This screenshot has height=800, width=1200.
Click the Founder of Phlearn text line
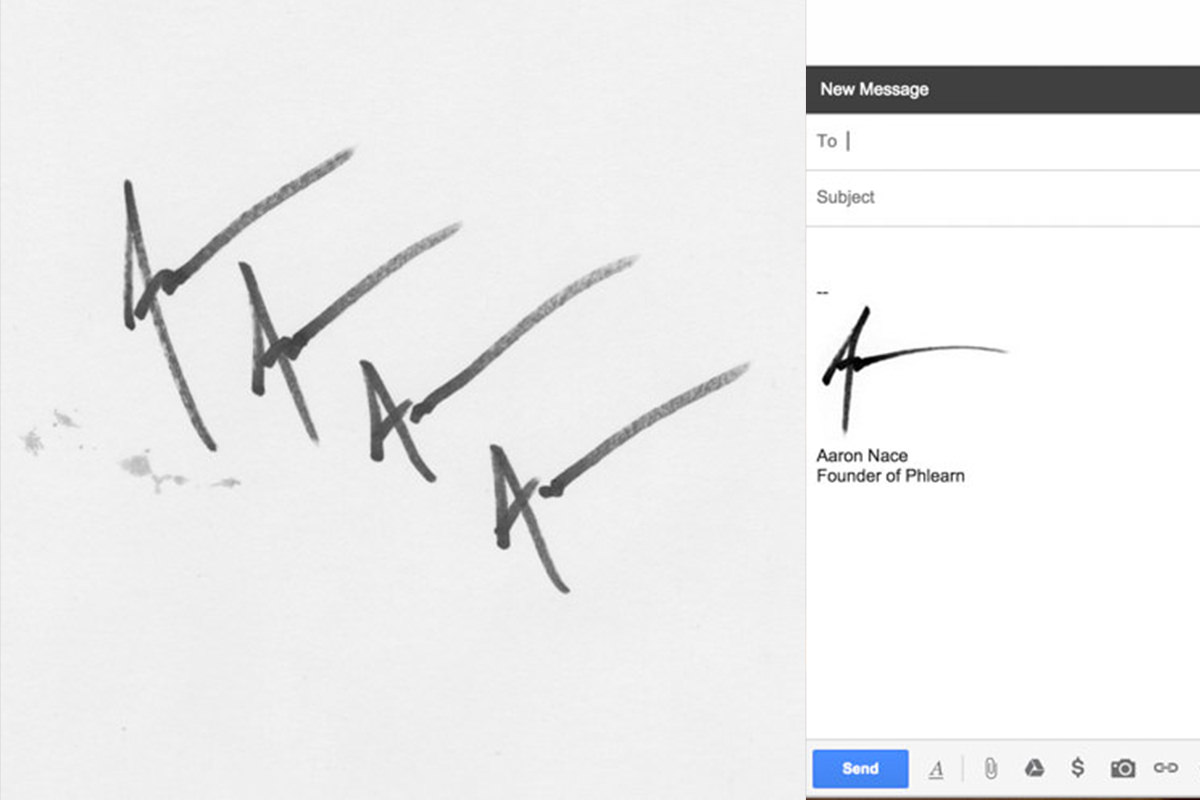coord(890,476)
